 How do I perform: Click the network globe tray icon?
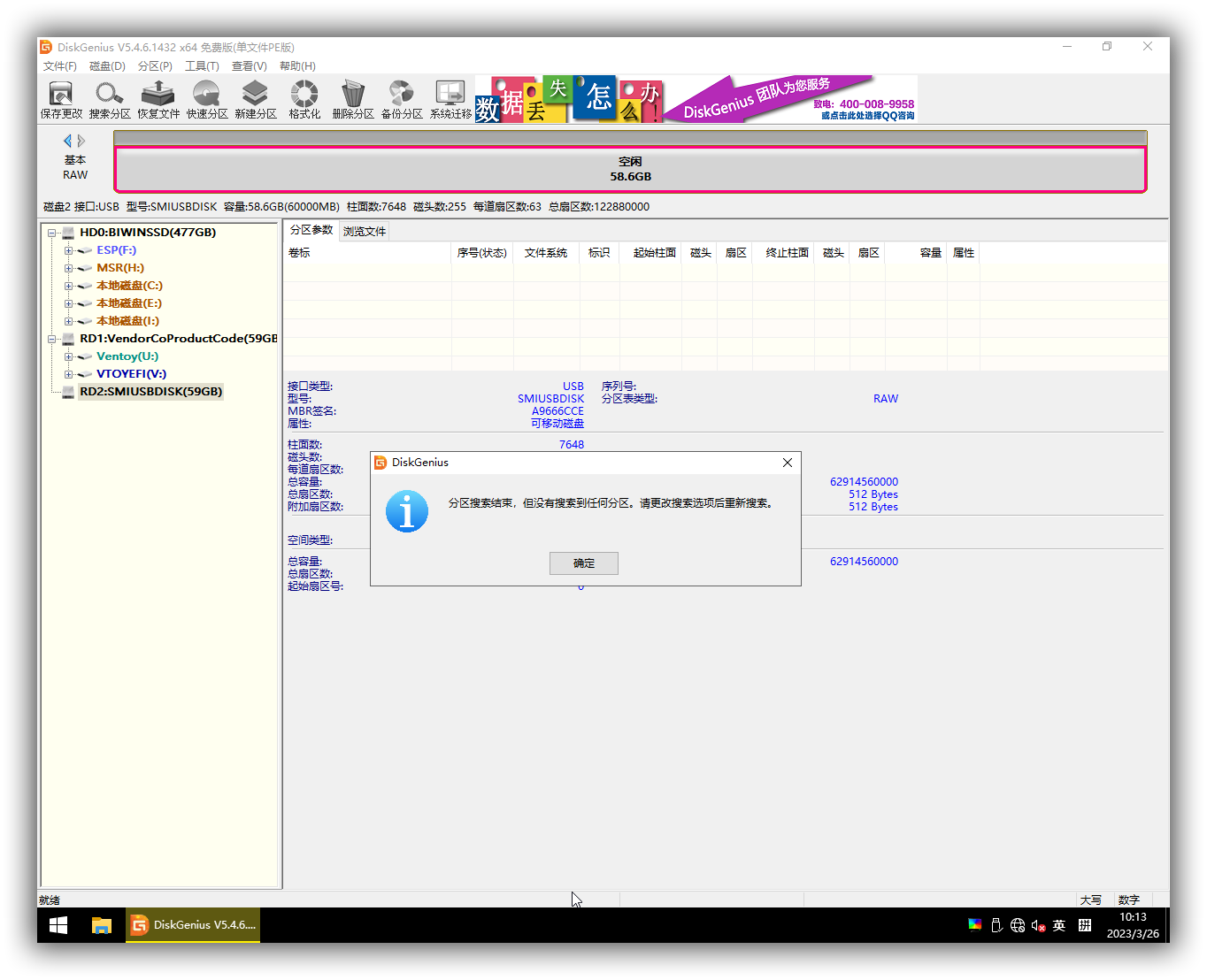1018,925
